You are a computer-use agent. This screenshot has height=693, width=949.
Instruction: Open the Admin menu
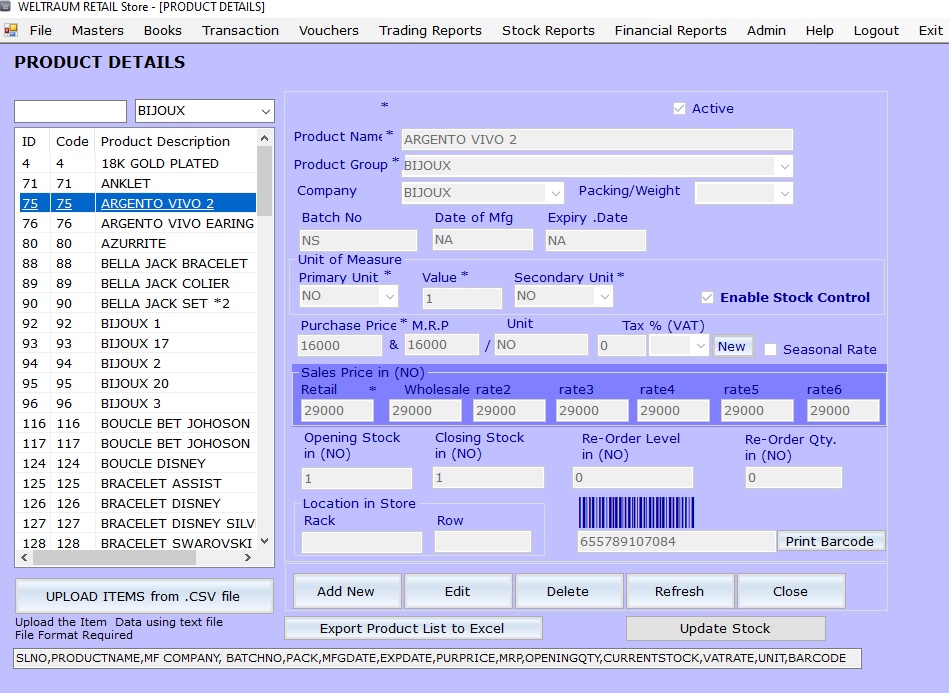point(766,30)
